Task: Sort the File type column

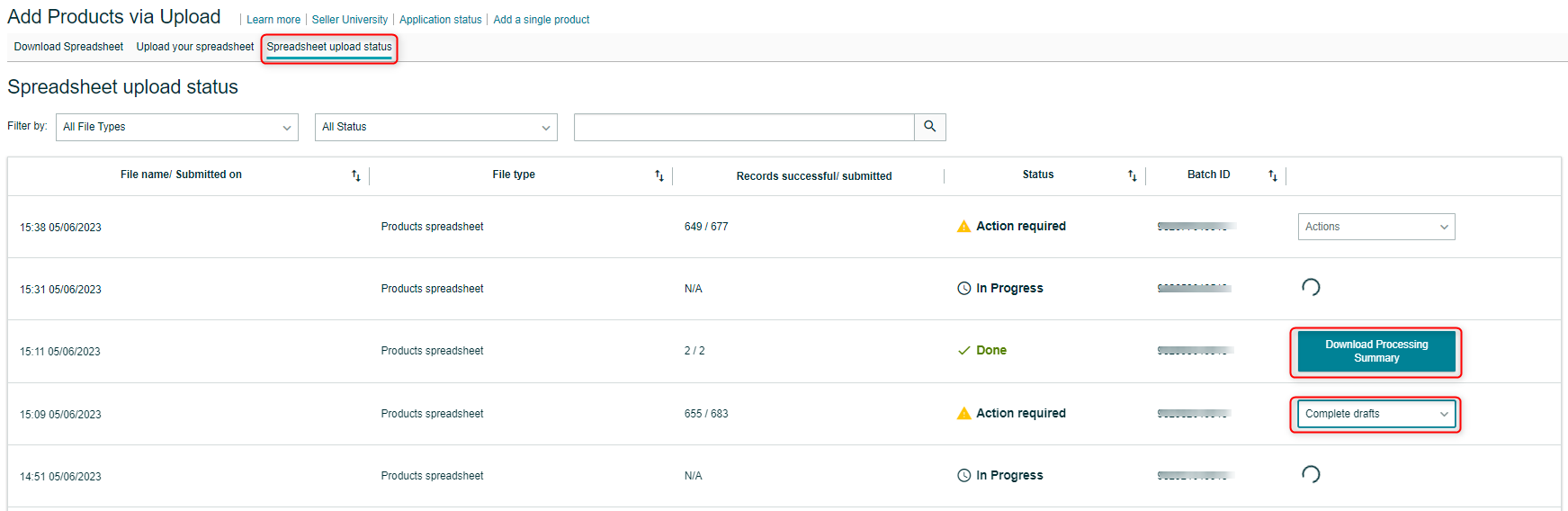Action: (x=659, y=175)
